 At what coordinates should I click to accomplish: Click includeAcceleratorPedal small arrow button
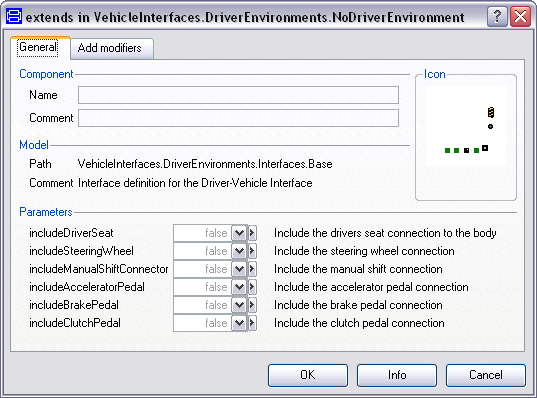coord(252,287)
